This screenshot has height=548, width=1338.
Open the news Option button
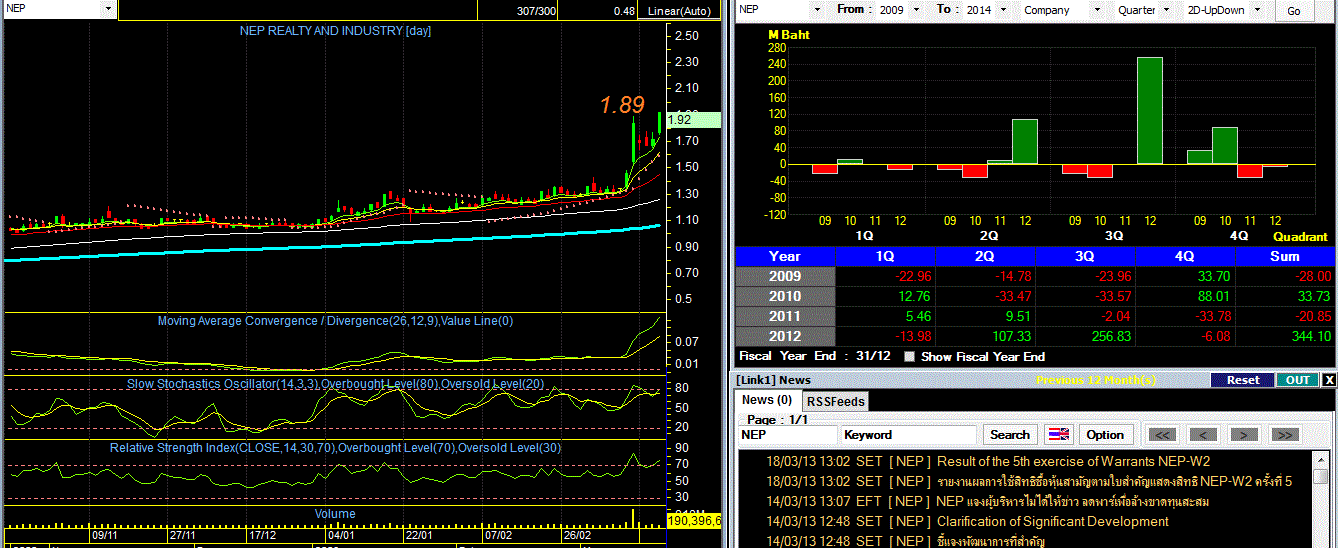[1105, 434]
